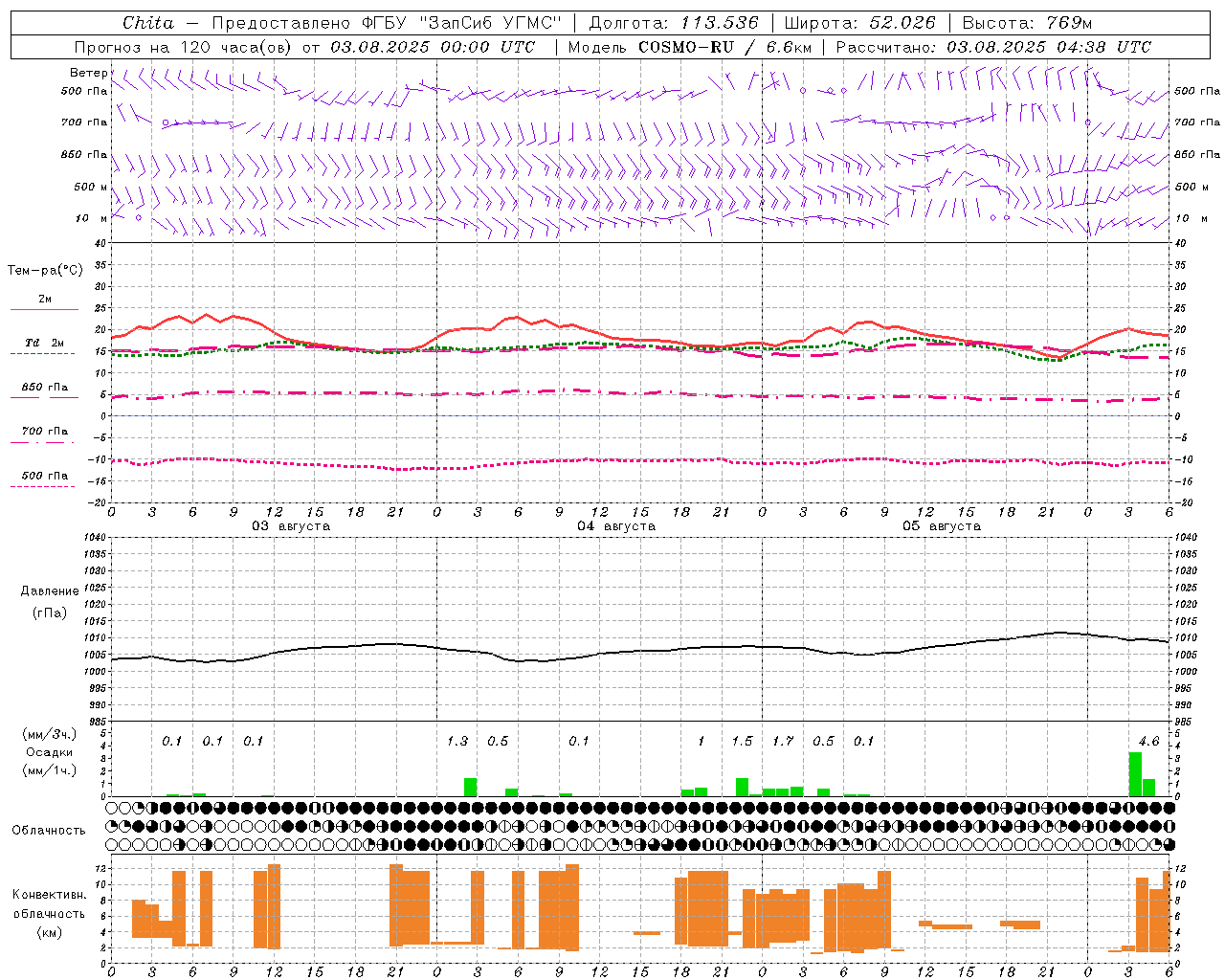Click the (мм/1ч.) precipitation unit label
This screenshot has width=1225, height=980.
click(x=49, y=770)
